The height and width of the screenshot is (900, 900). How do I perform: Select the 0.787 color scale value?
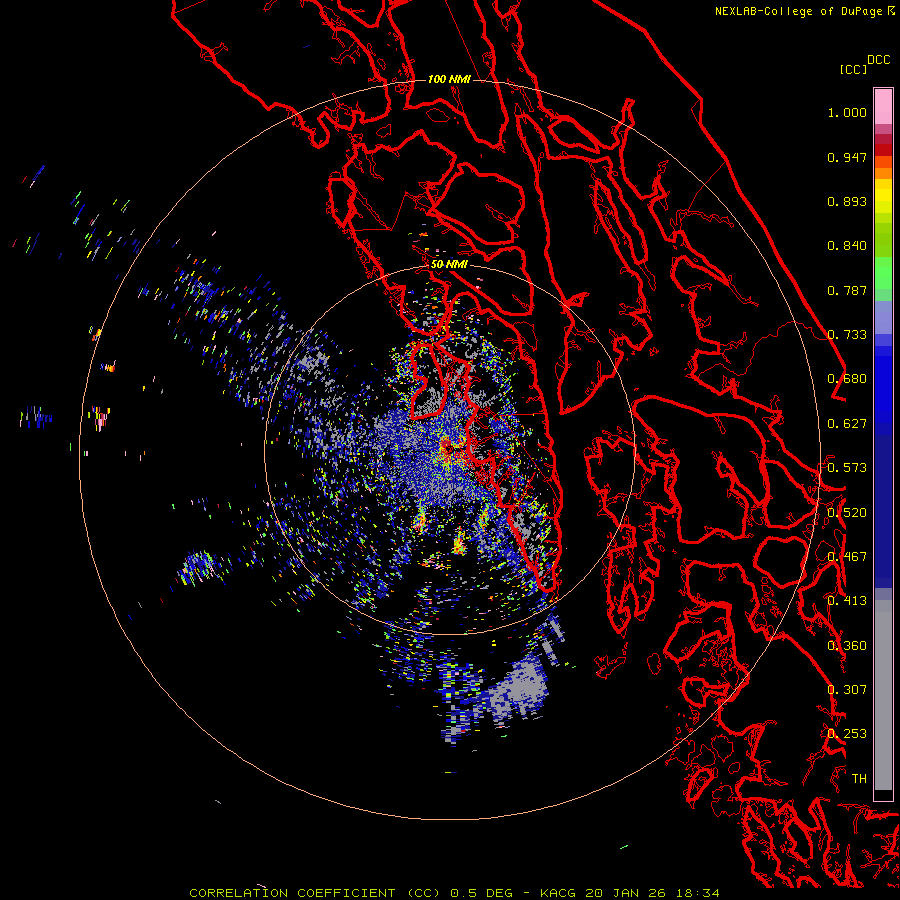tap(847, 290)
